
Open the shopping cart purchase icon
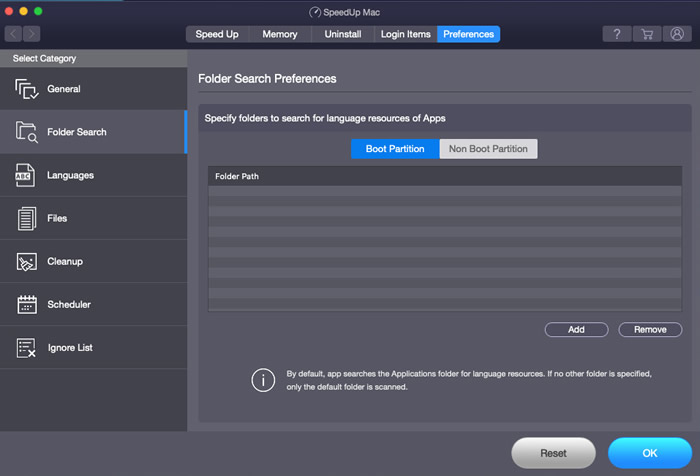pyautogui.click(x=646, y=34)
